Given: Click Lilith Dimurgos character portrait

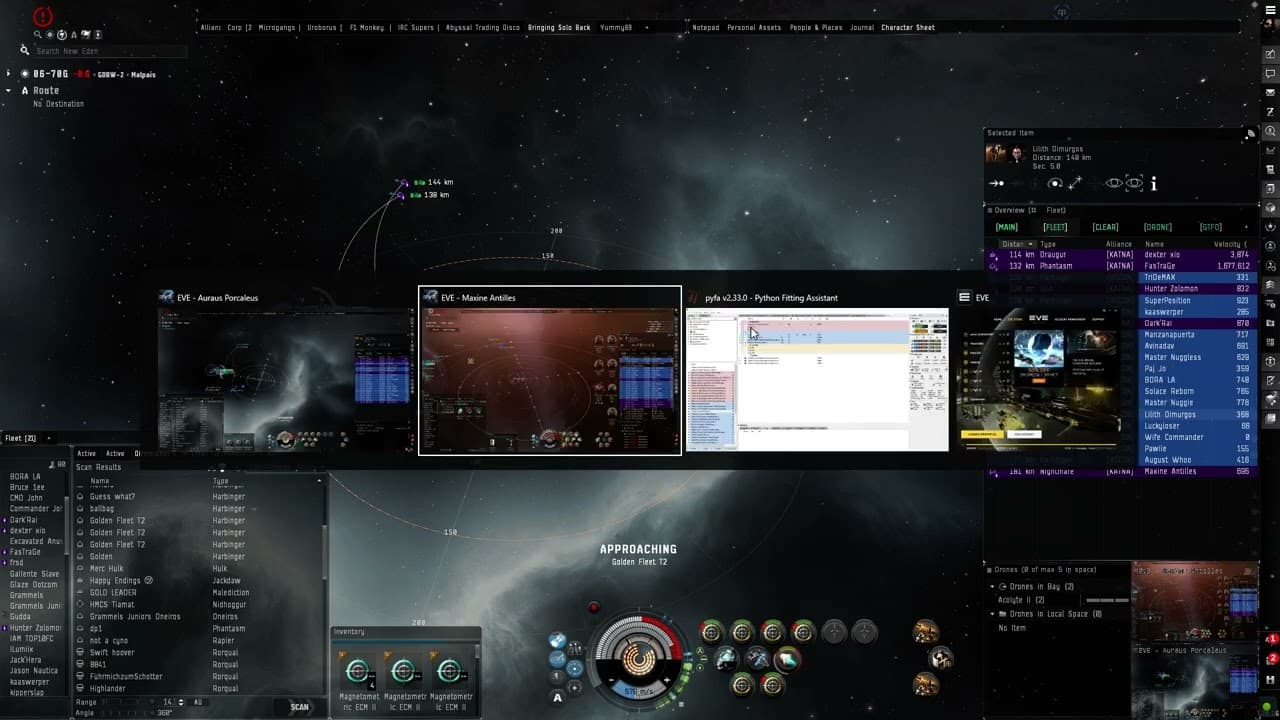Looking at the screenshot, I should coord(1017,153).
